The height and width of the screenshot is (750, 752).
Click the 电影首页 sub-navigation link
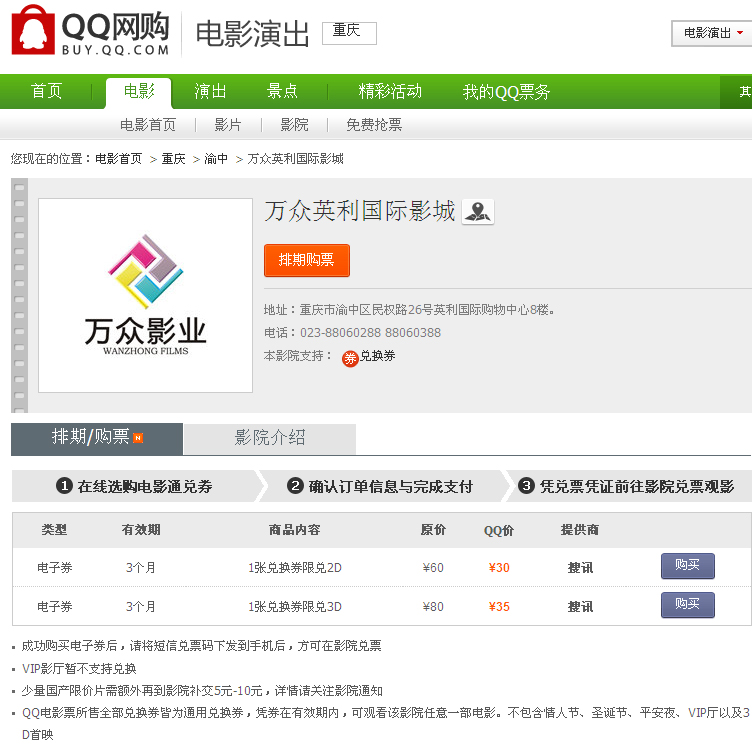click(148, 125)
